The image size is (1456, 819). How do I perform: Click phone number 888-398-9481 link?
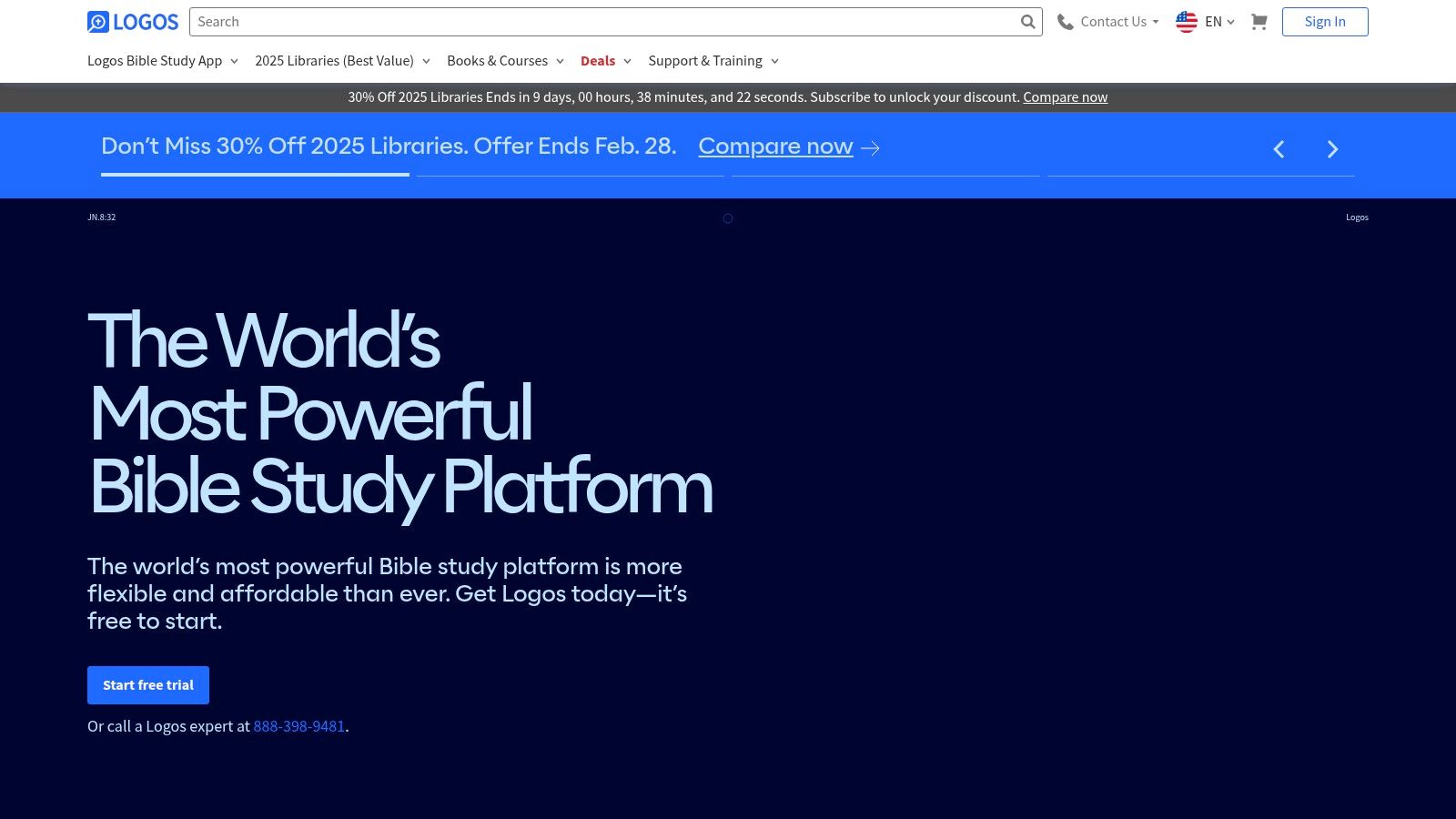pos(299,726)
